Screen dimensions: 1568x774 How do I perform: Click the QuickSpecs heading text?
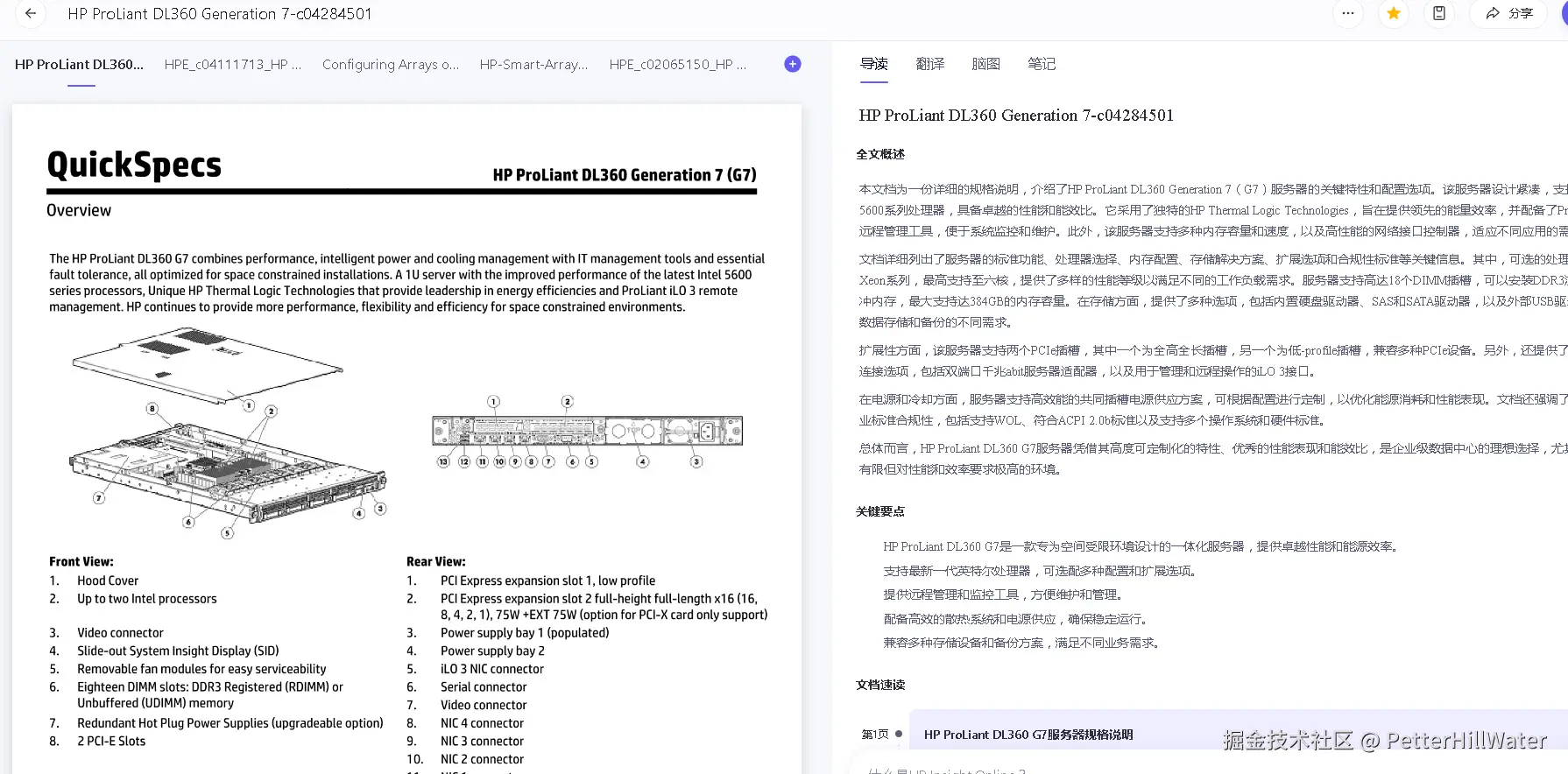[134, 165]
